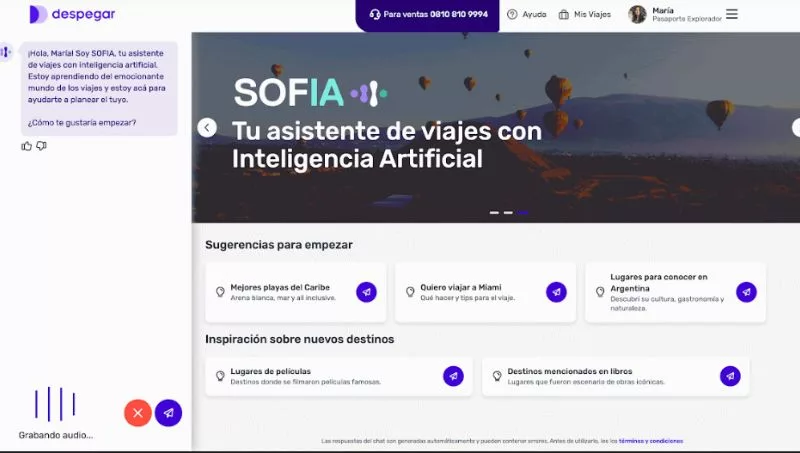Go to previous carousel slide

click(x=207, y=127)
